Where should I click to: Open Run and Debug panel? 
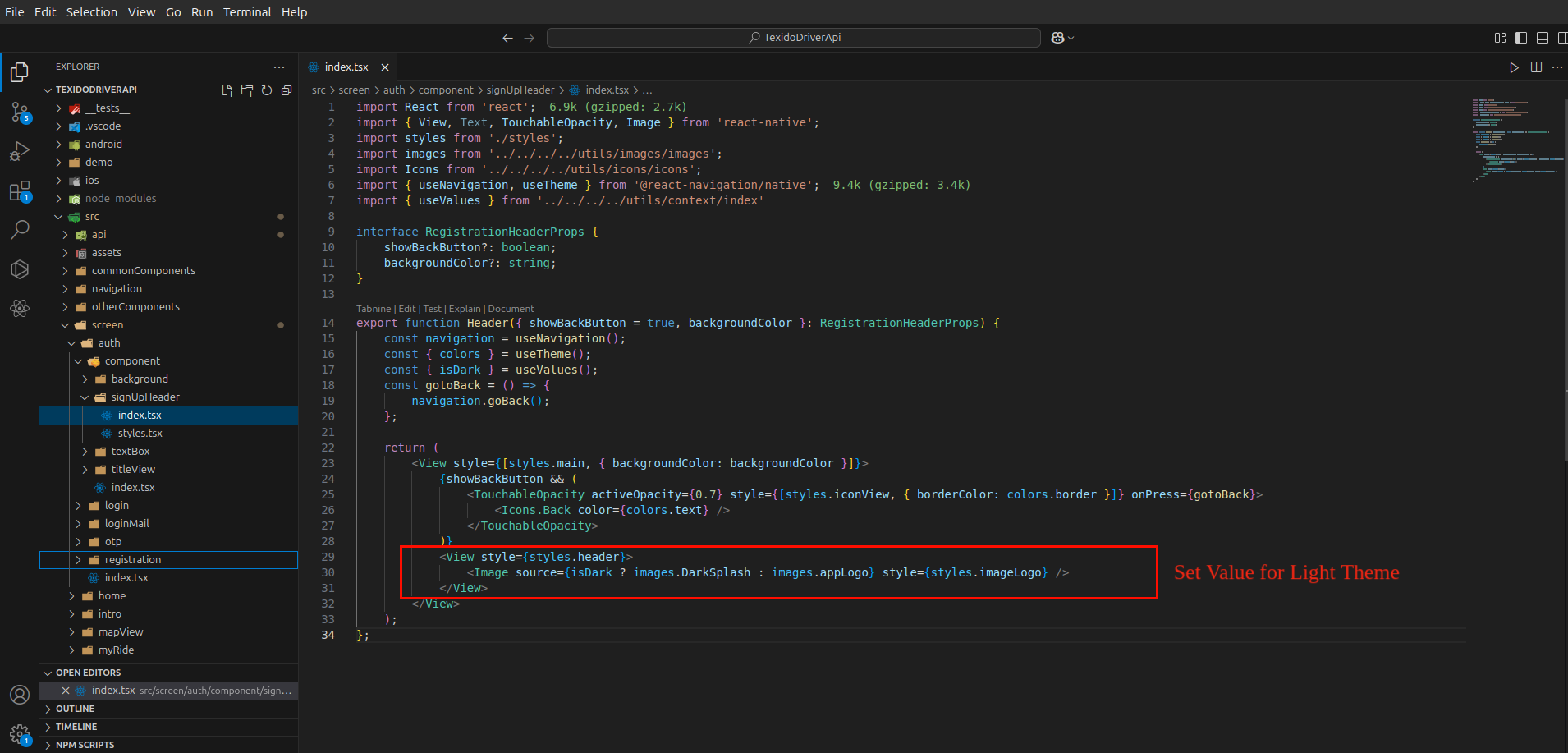click(x=20, y=151)
